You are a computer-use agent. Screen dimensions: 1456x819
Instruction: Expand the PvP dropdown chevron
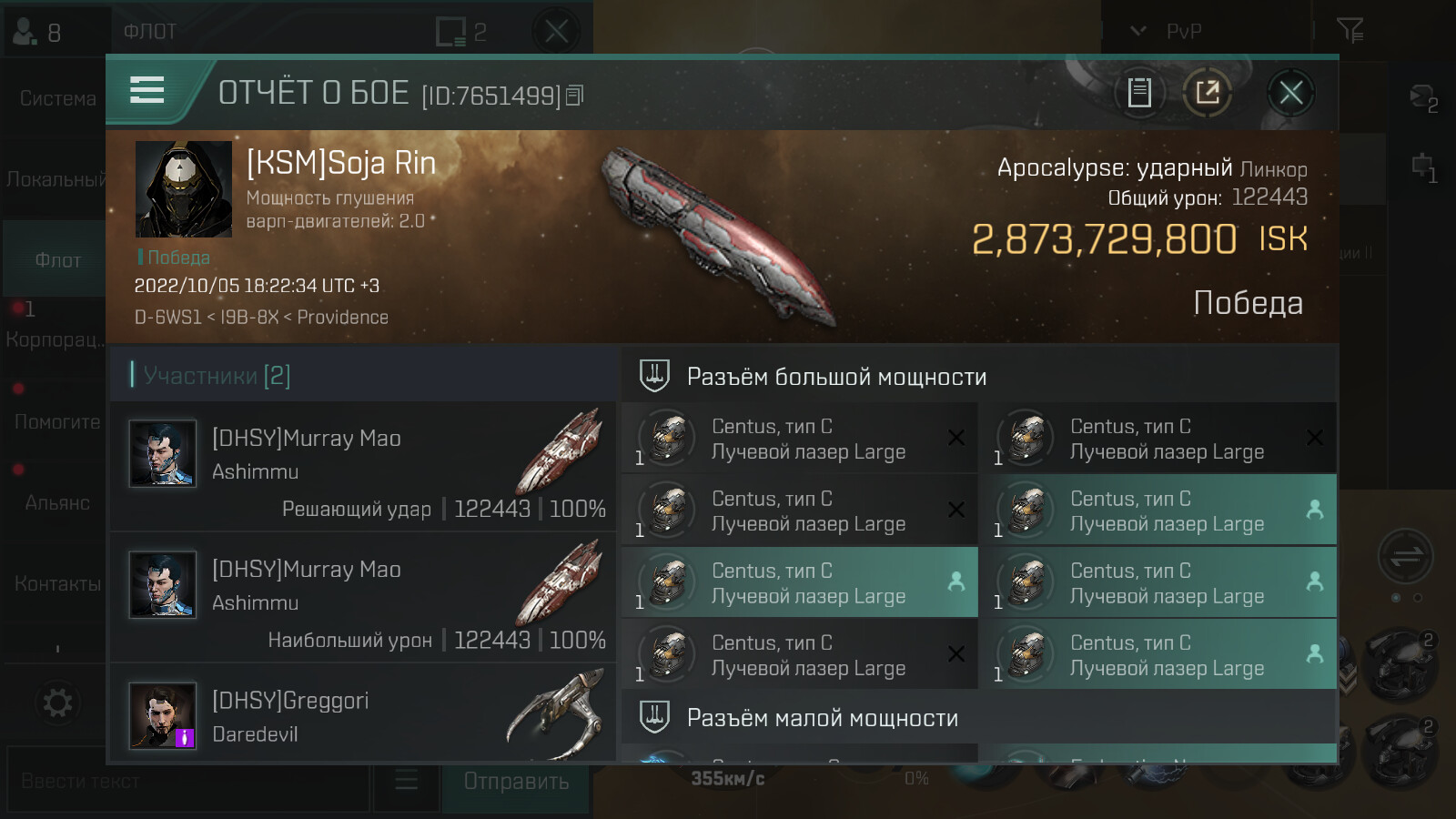(1137, 31)
